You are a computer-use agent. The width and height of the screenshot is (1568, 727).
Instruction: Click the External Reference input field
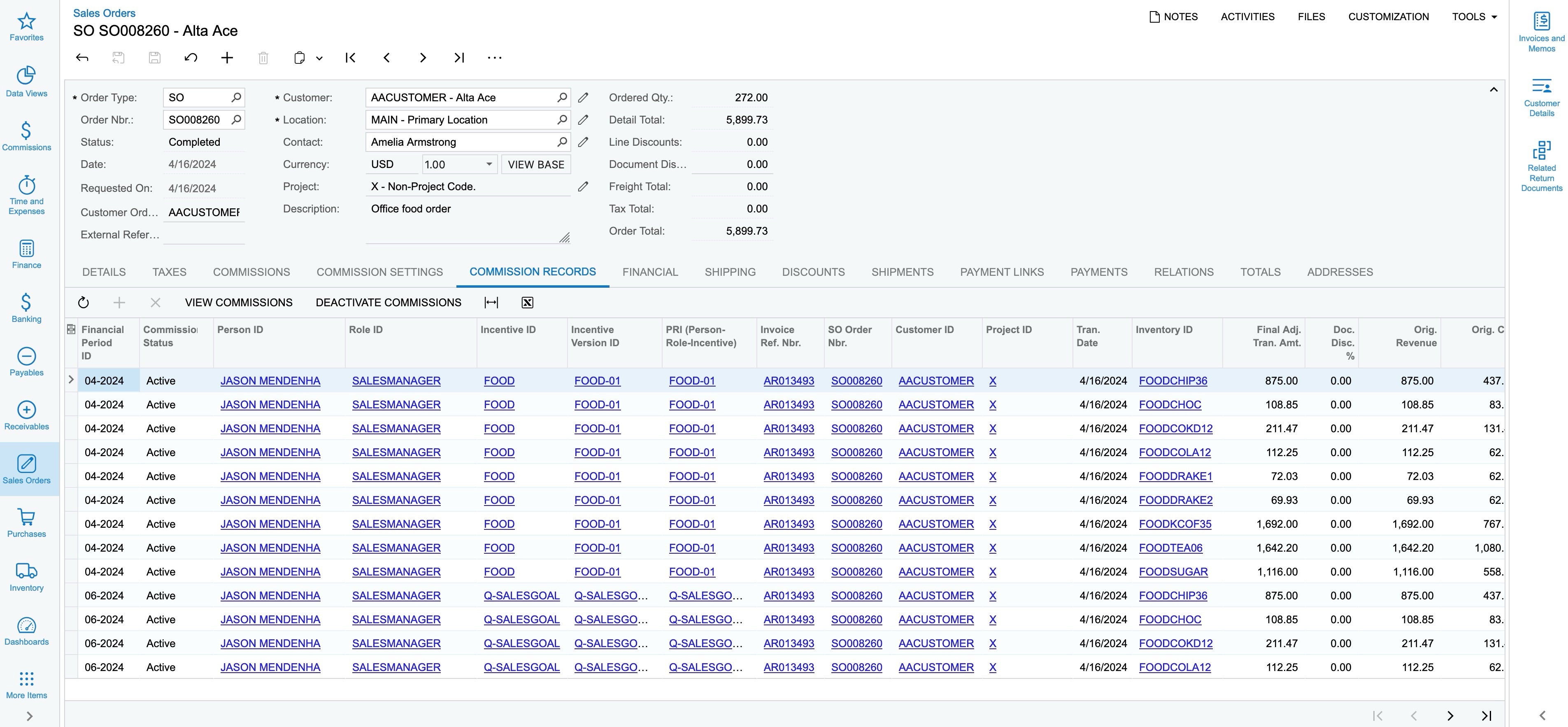[x=204, y=234]
